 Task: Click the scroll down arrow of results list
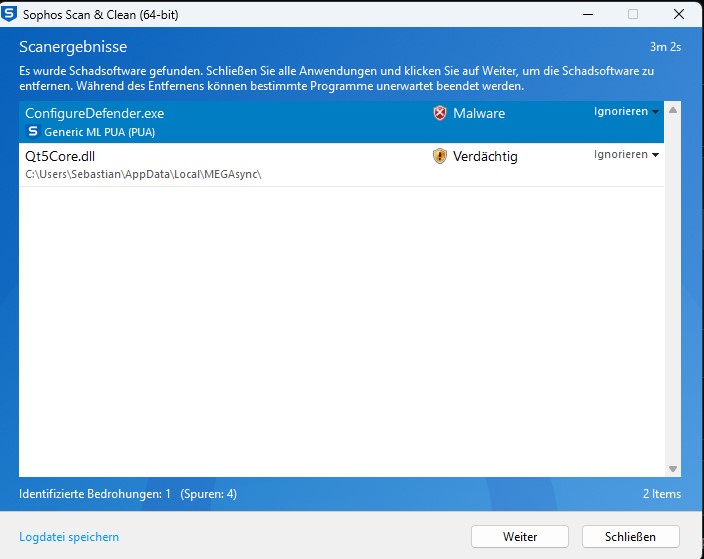pyautogui.click(x=673, y=469)
